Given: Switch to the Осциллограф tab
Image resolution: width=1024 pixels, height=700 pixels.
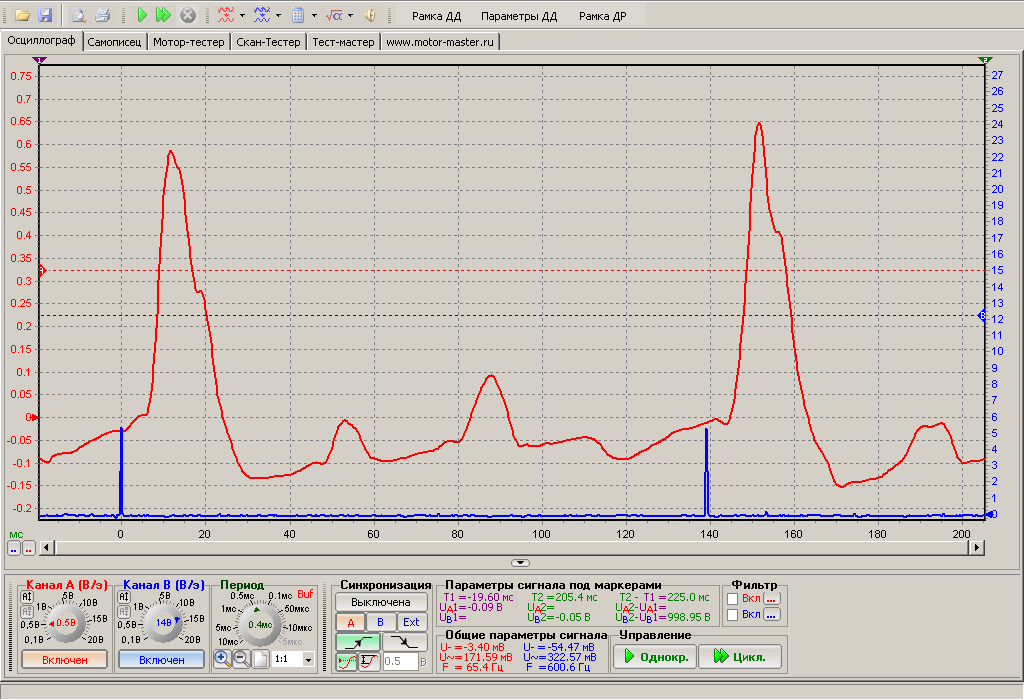Looking at the screenshot, I should point(42,40).
